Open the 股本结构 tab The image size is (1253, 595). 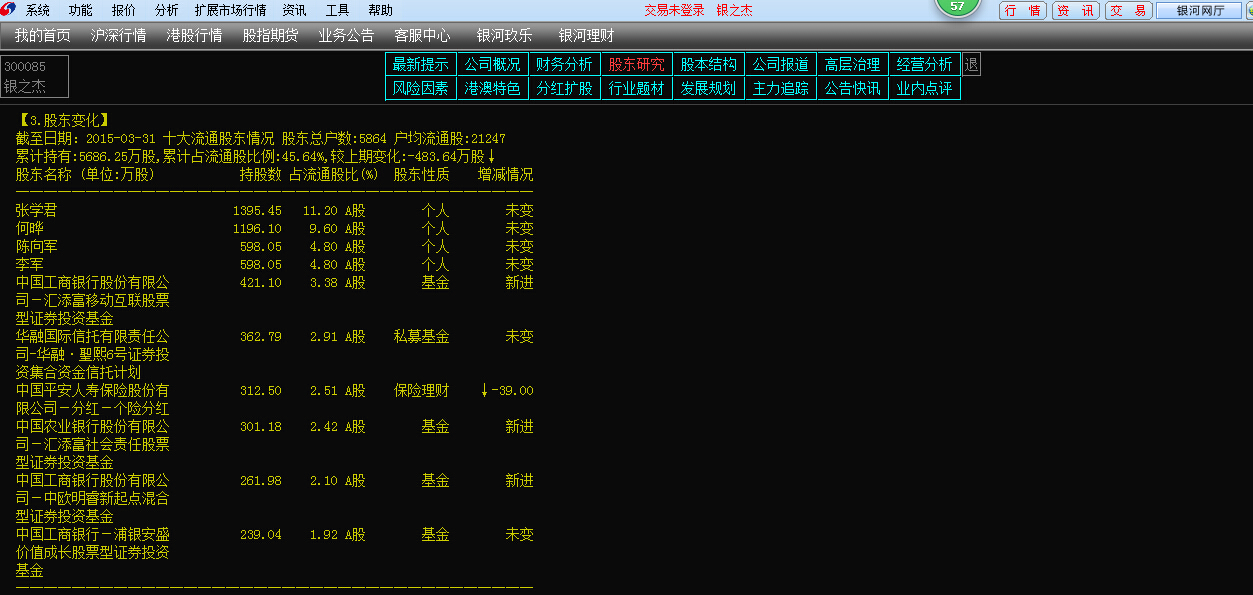coord(709,64)
